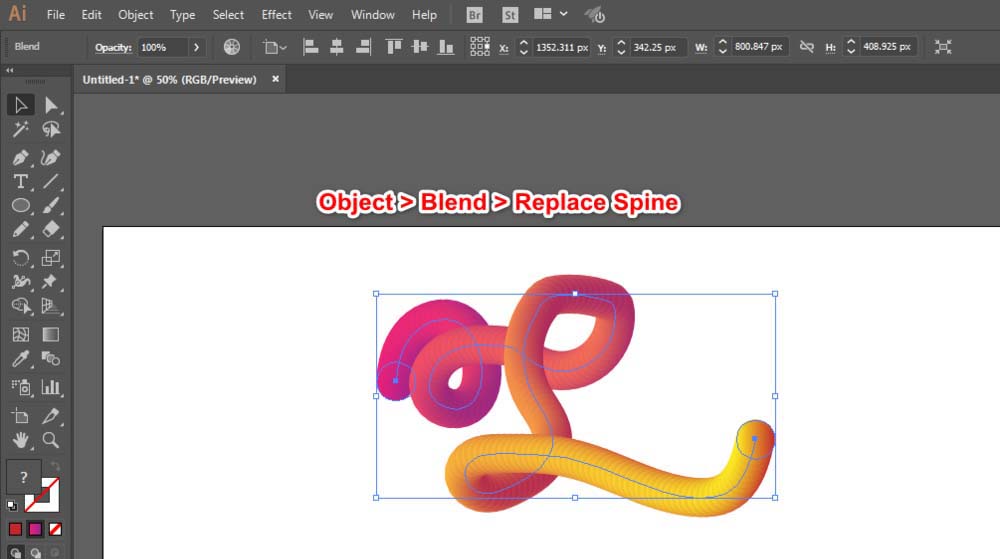Align objects to vertical bottom
Screen dimensions: 1000x559
(x=446, y=47)
